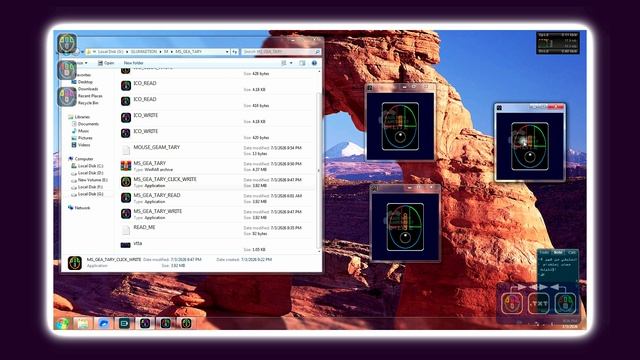Expand the breadcrumb arrow after Local Disk (G:)
640x360 pixels.
(127, 52)
